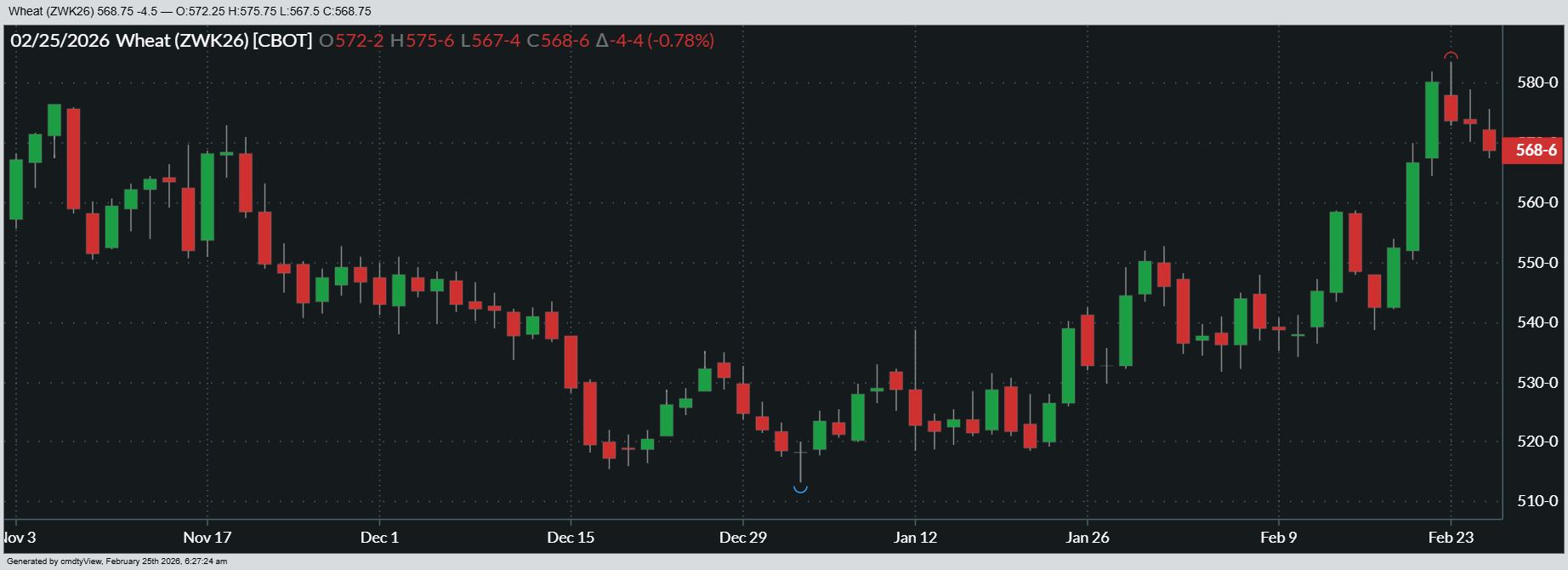Click the 510-0 price axis label
The height and width of the screenshot is (570, 1568).
1537,501
